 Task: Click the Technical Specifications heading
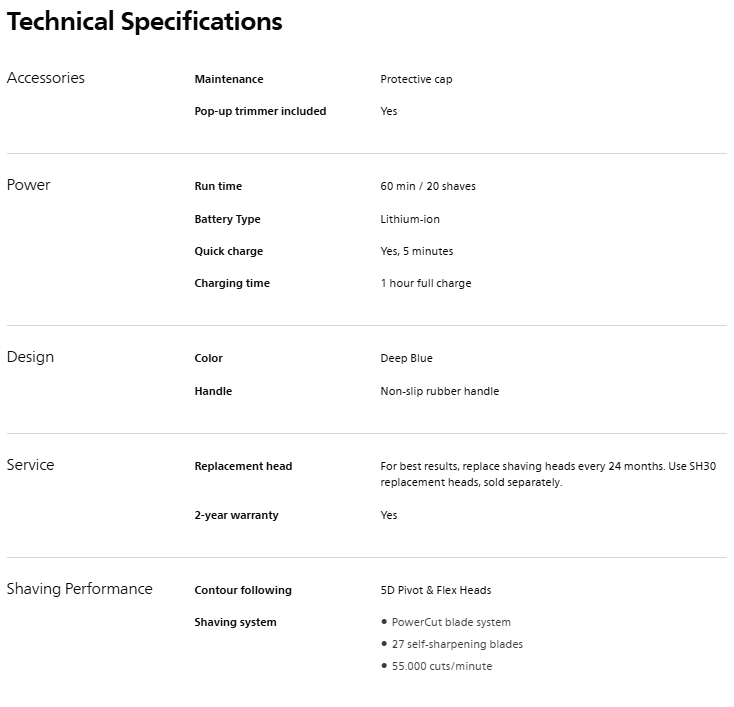click(x=145, y=22)
